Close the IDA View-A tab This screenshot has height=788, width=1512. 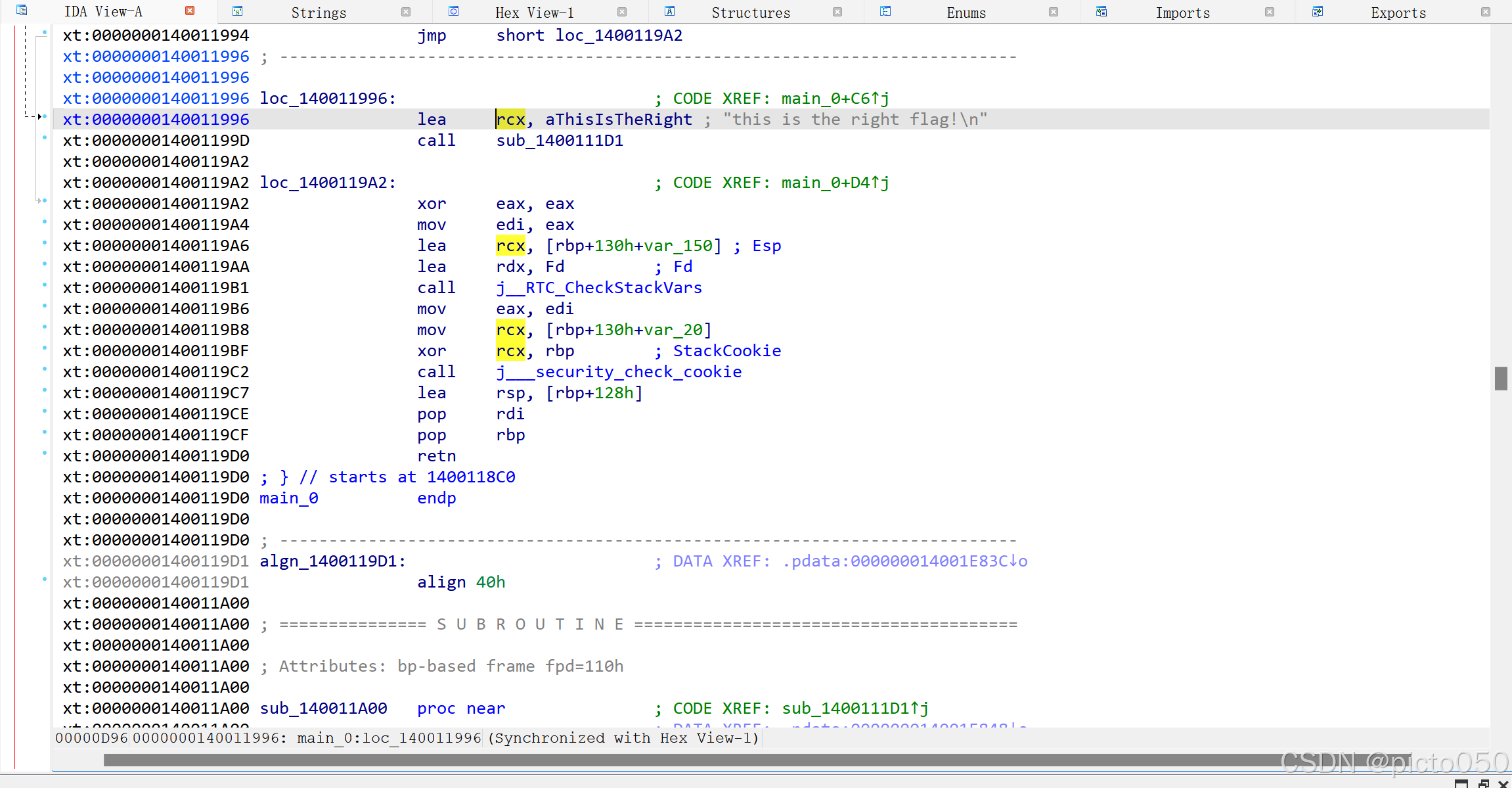point(190,11)
